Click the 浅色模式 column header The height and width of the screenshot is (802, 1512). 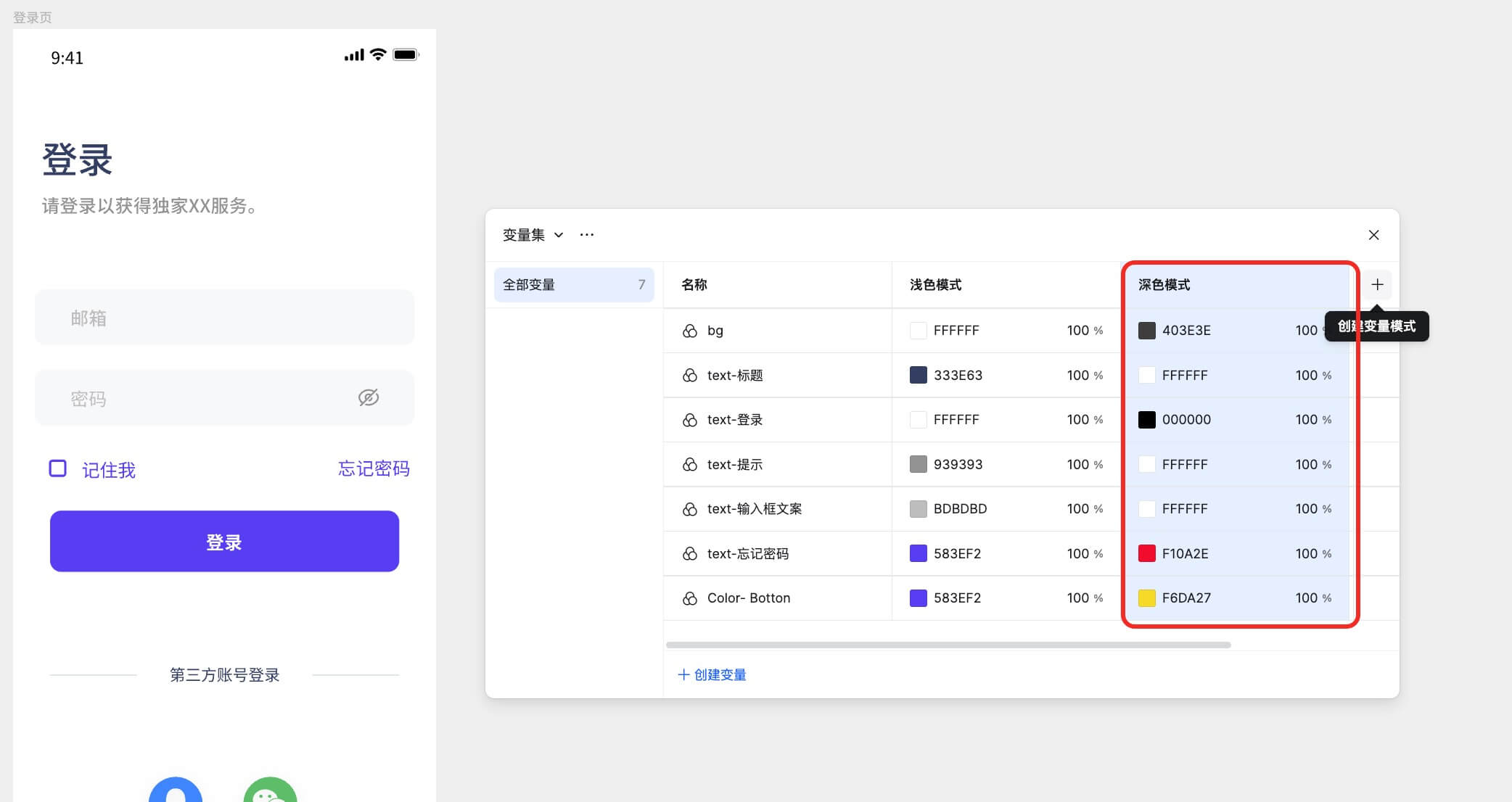(x=935, y=285)
